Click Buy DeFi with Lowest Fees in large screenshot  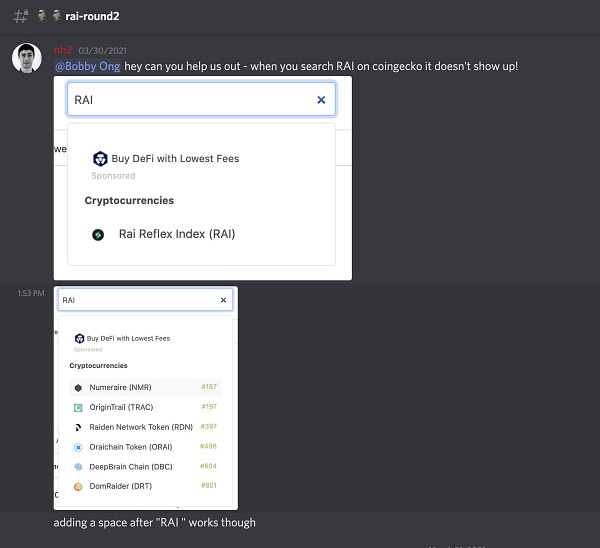click(x=175, y=158)
